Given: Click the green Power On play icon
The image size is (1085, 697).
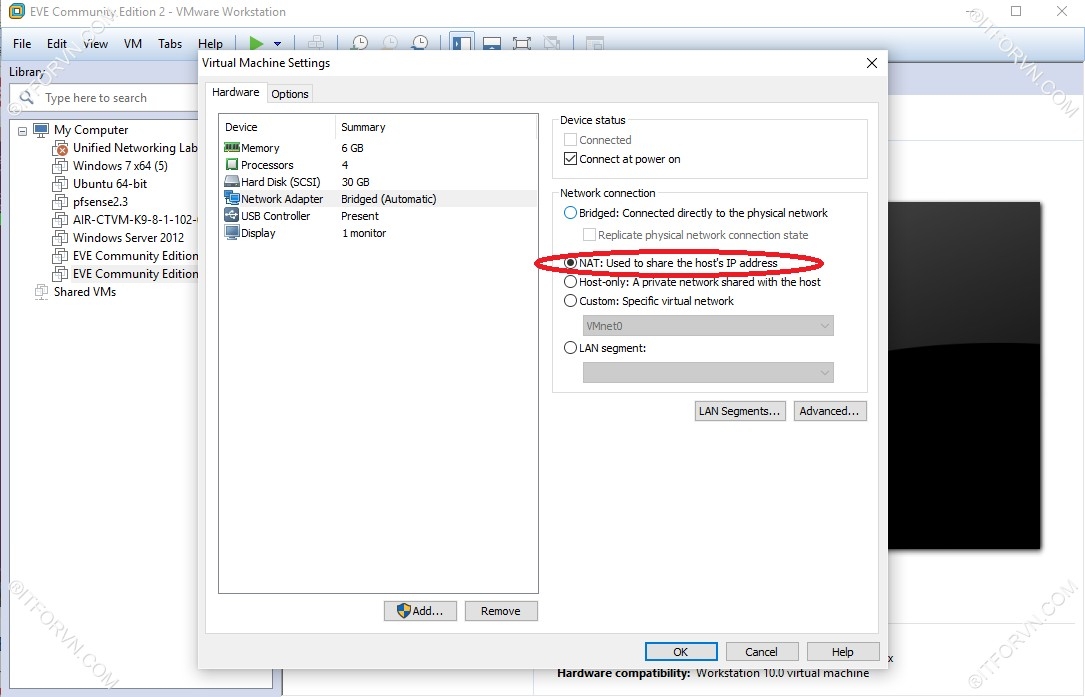Looking at the screenshot, I should pyautogui.click(x=257, y=43).
